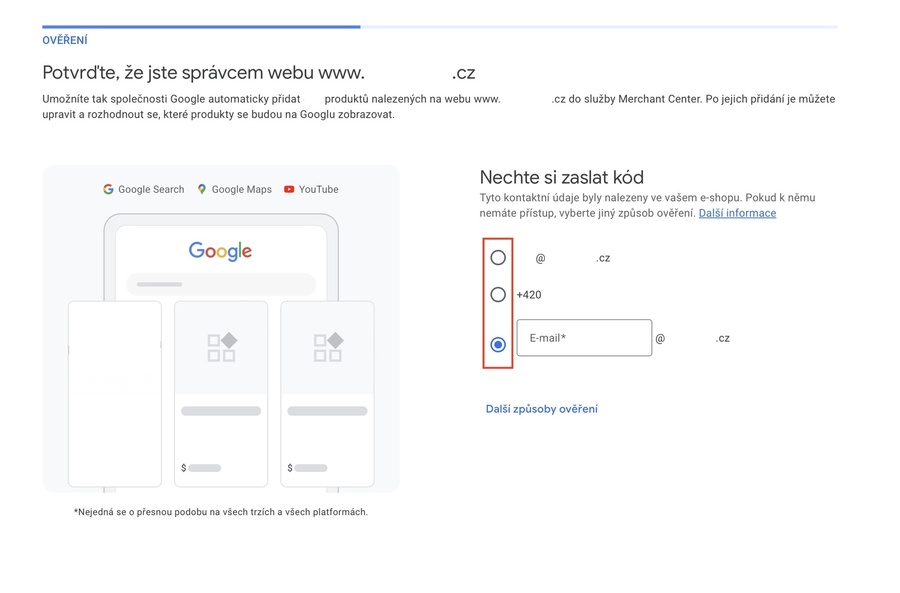Screen dimensions: 900x593
Task: Choose the +420 phone number radio option
Action: point(498,295)
